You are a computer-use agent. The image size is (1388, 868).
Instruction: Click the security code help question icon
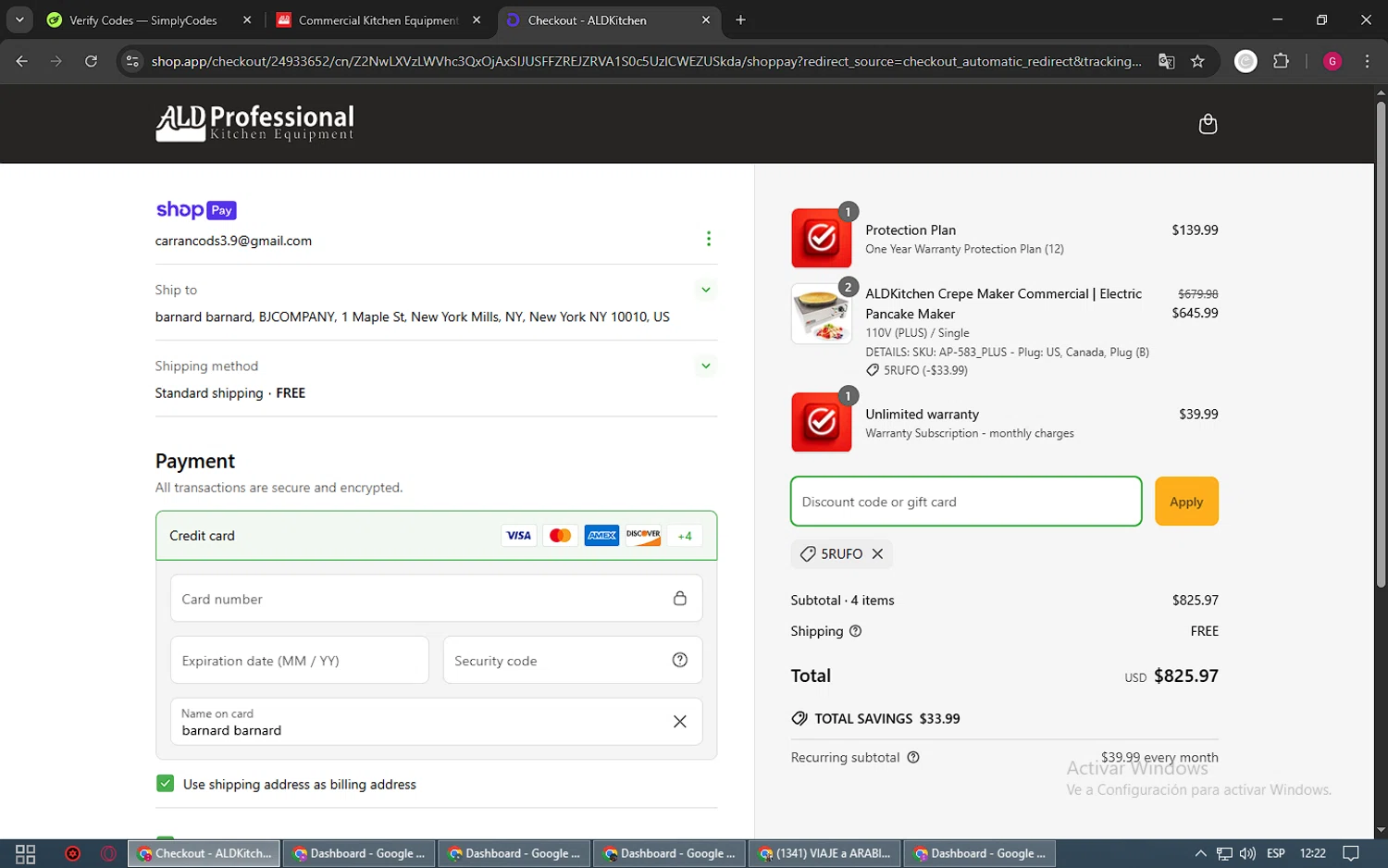point(680,660)
